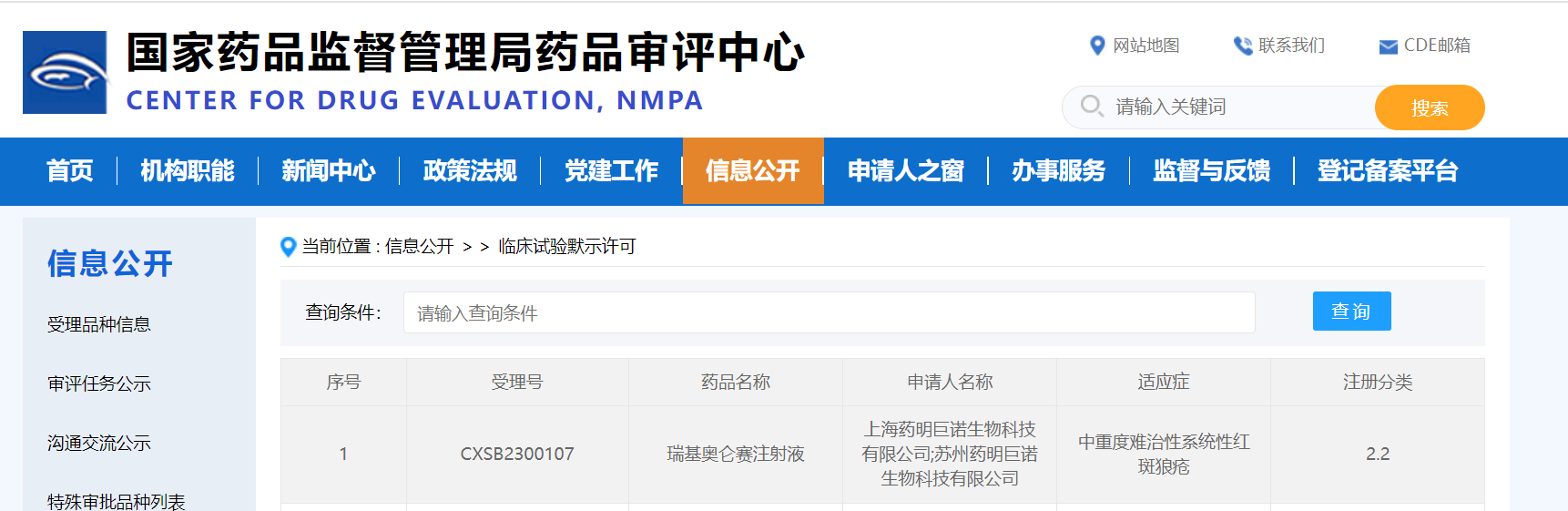
Task: Open the 申请人之窗 menu
Action: (x=906, y=170)
